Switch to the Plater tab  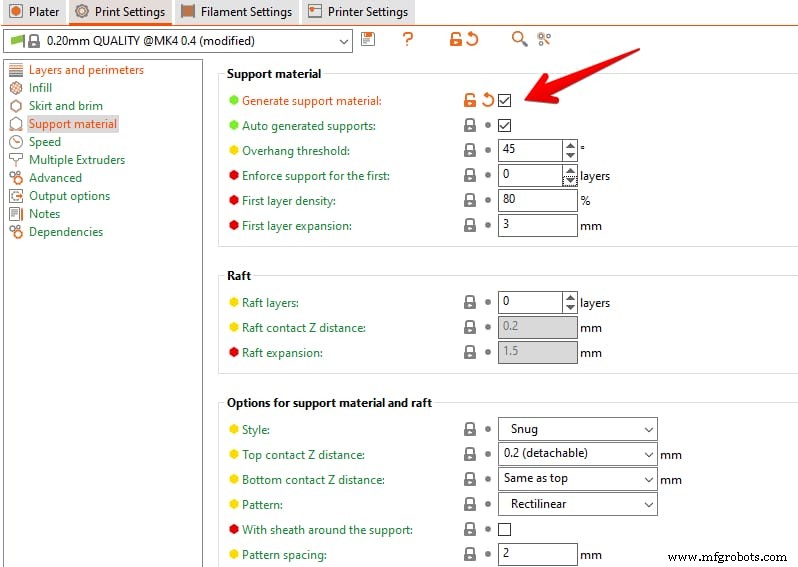click(x=34, y=12)
